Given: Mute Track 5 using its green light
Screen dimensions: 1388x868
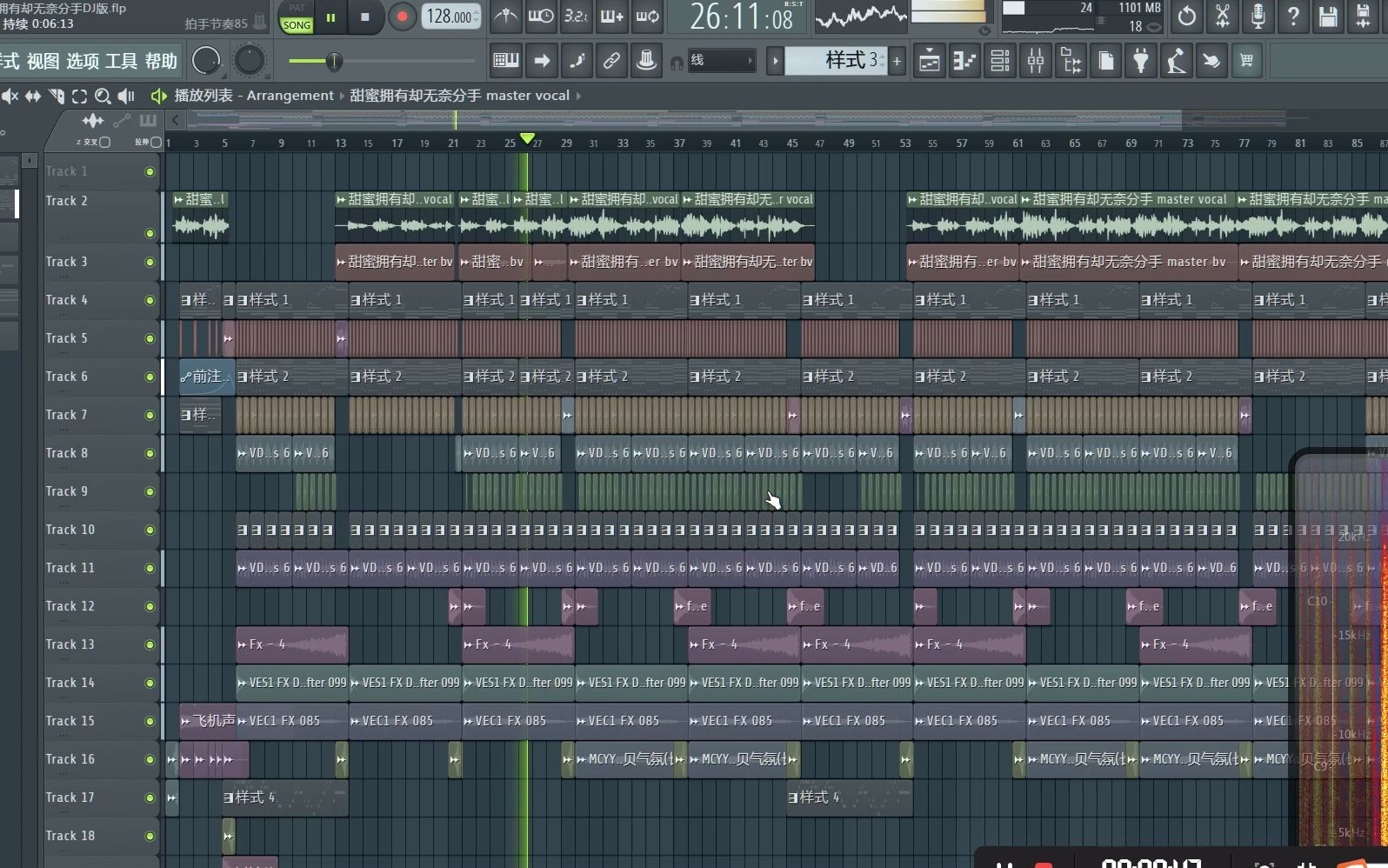Looking at the screenshot, I should [x=150, y=338].
